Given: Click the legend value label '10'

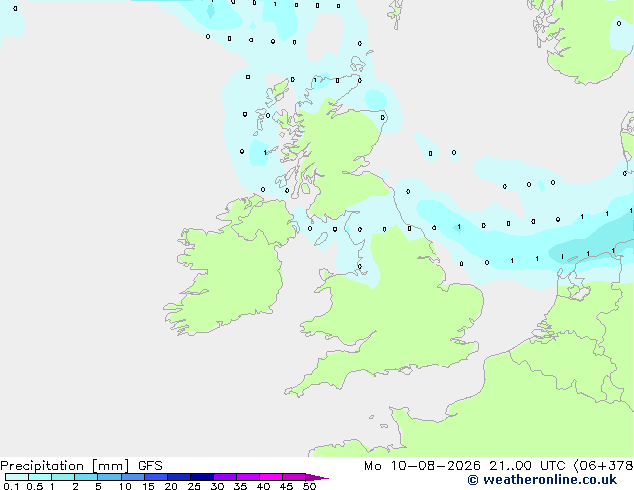Looking at the screenshot, I should tap(125, 486).
